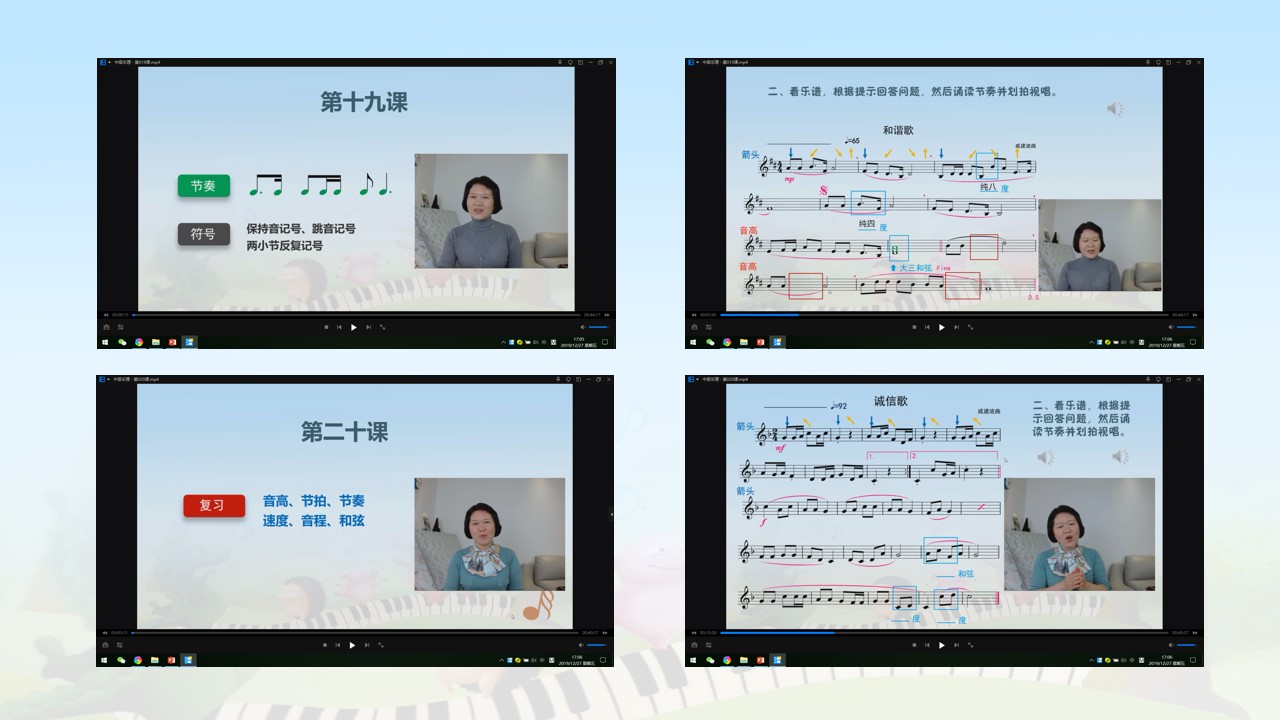Toggle pin-on-top in the 和谐歌 player title bar
This screenshot has width=1280, height=720.
coord(1147,62)
